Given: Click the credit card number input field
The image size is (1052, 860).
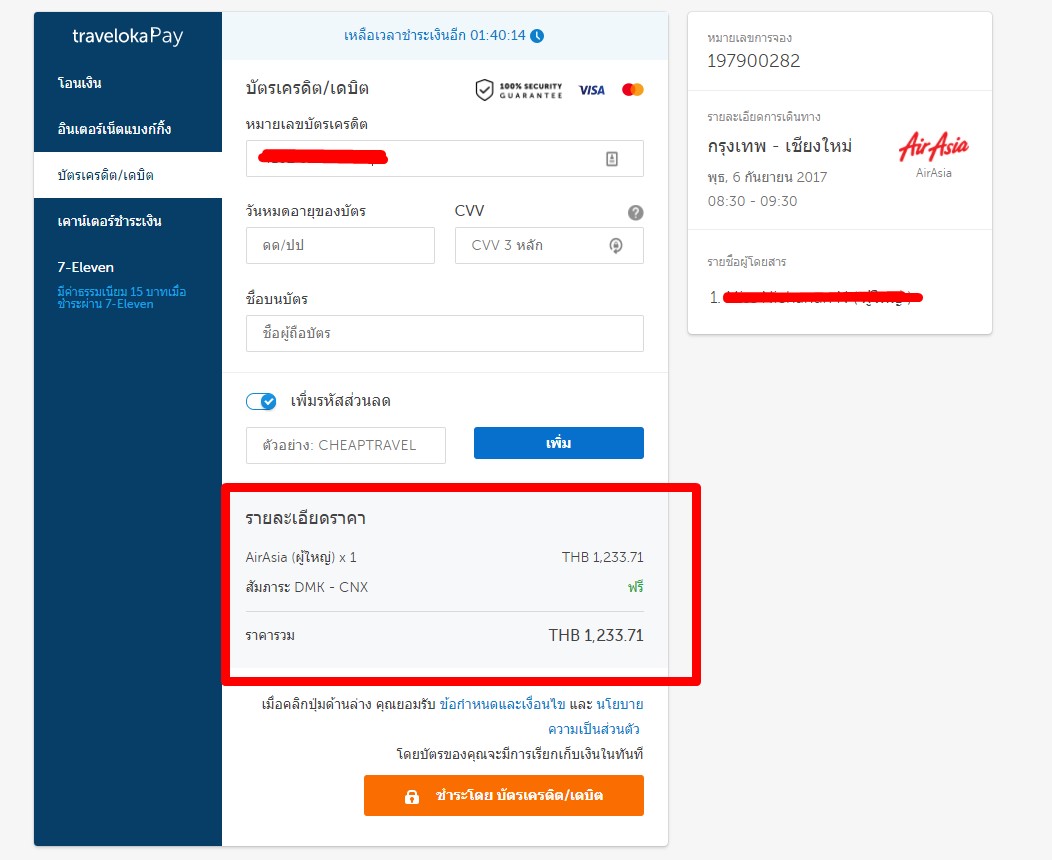Looking at the screenshot, I should [445, 159].
